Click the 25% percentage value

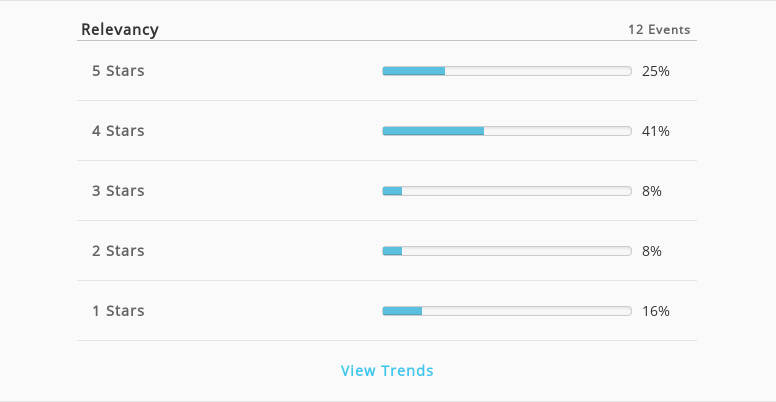coord(656,71)
